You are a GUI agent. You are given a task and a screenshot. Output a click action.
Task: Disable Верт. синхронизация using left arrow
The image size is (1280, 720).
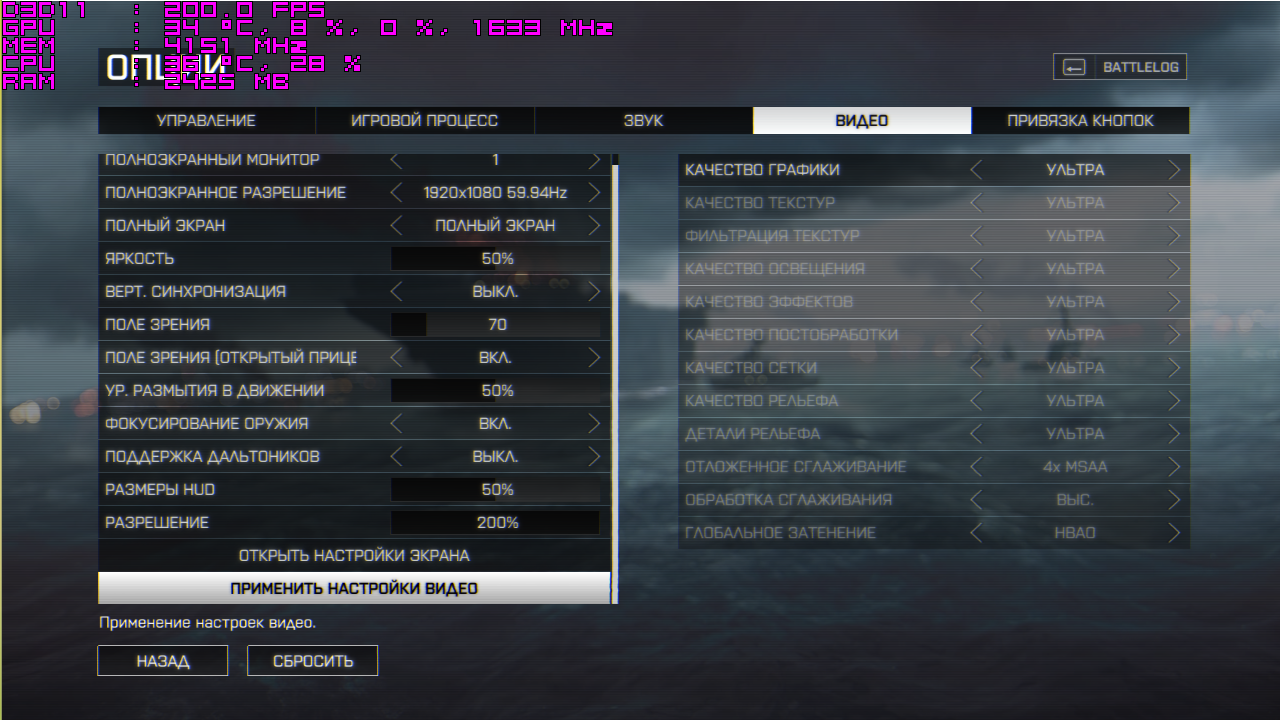(396, 292)
